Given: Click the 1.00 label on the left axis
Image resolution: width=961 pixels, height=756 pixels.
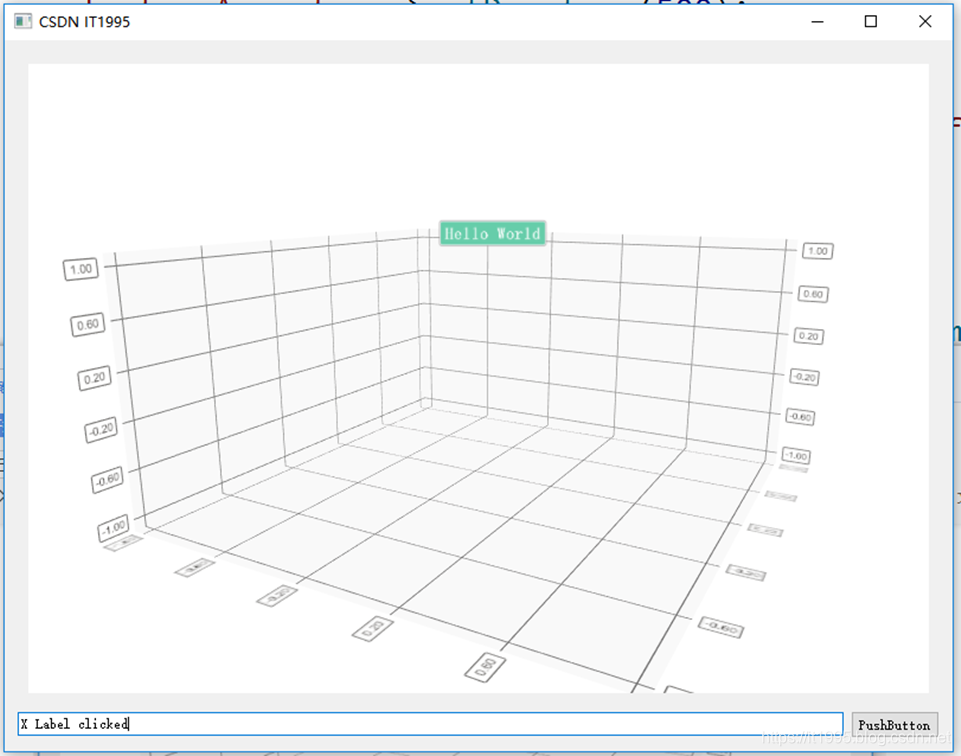Looking at the screenshot, I should click(x=80, y=269).
